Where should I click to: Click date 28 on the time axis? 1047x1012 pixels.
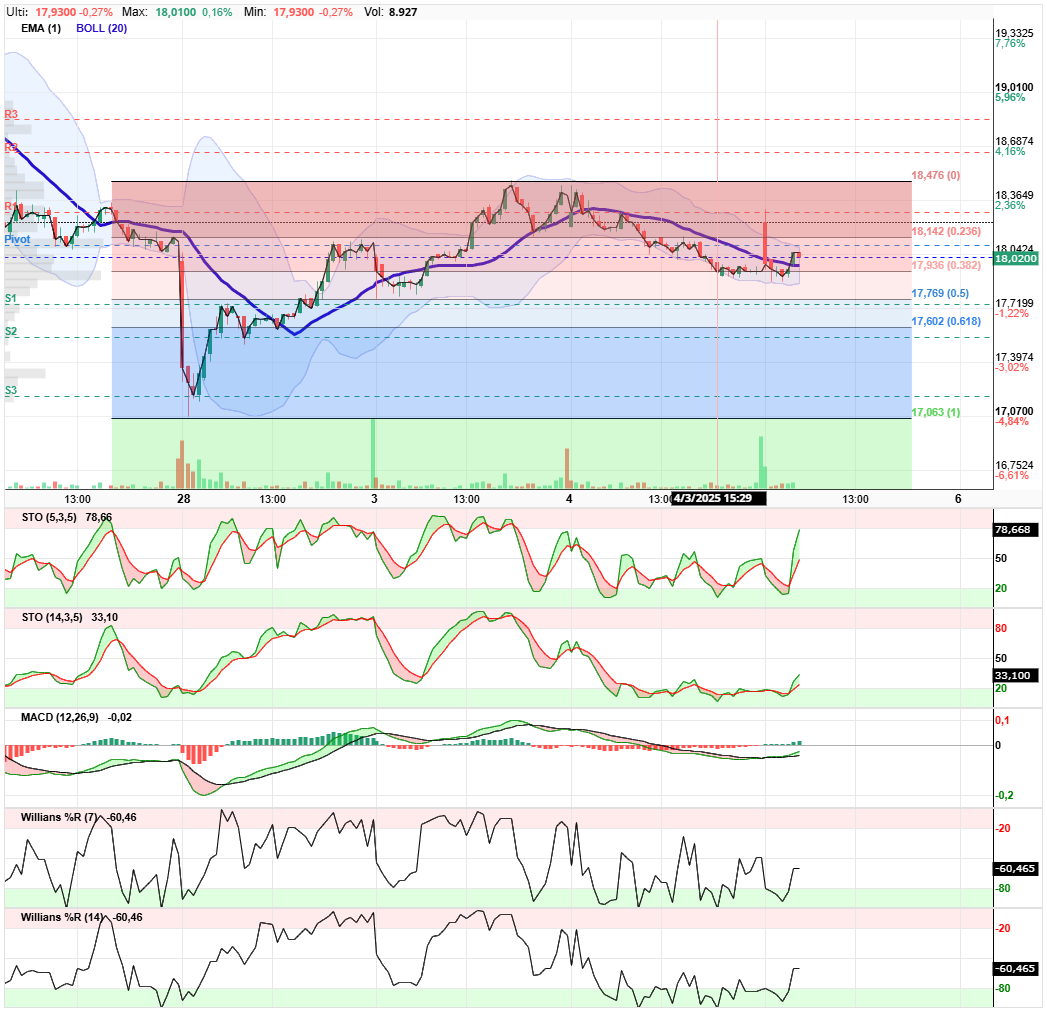(184, 499)
